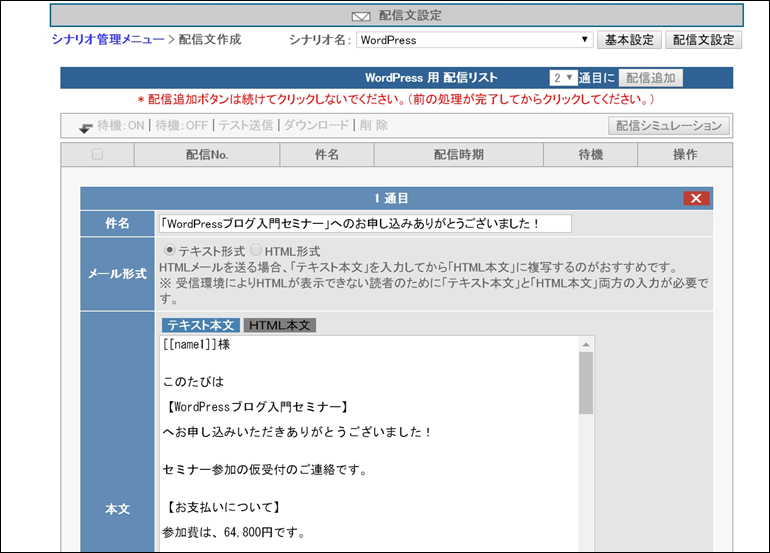Click 待機:OFF action link

tap(182, 126)
